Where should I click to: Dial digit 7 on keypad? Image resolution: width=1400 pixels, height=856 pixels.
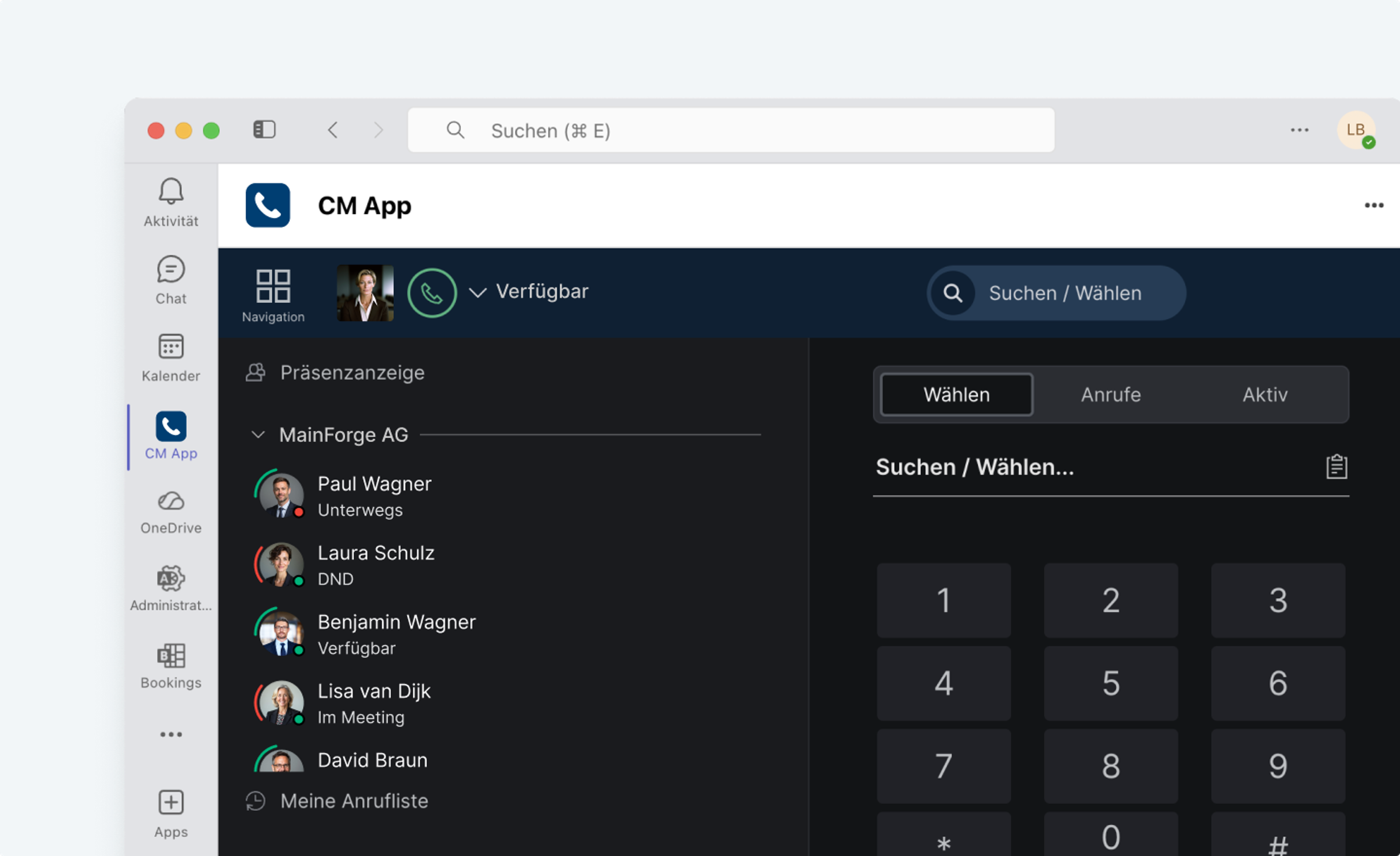click(x=944, y=766)
